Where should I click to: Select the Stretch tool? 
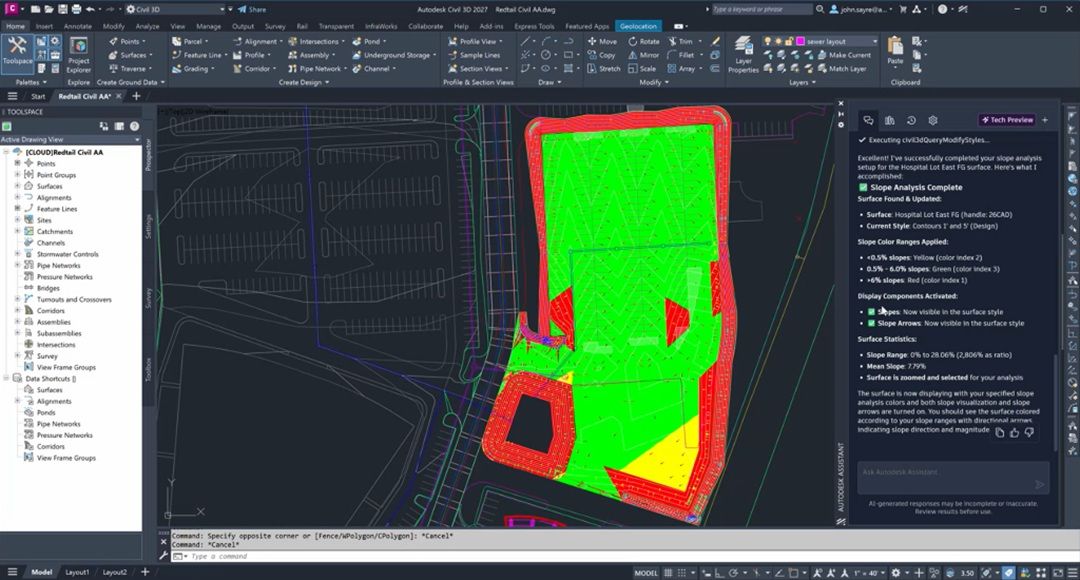click(603, 69)
